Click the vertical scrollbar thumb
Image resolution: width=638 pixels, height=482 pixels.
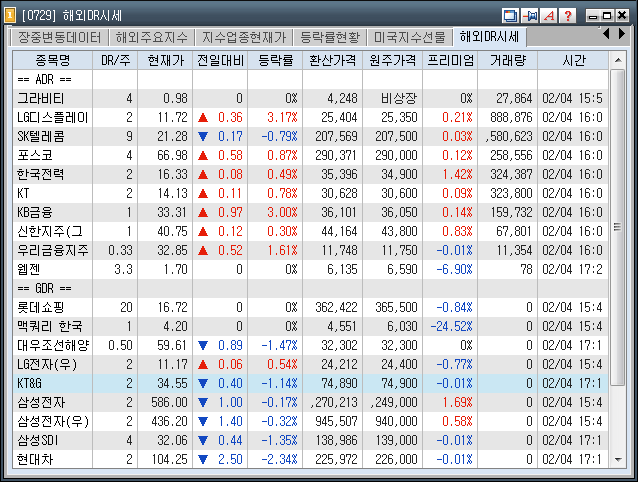(618, 227)
